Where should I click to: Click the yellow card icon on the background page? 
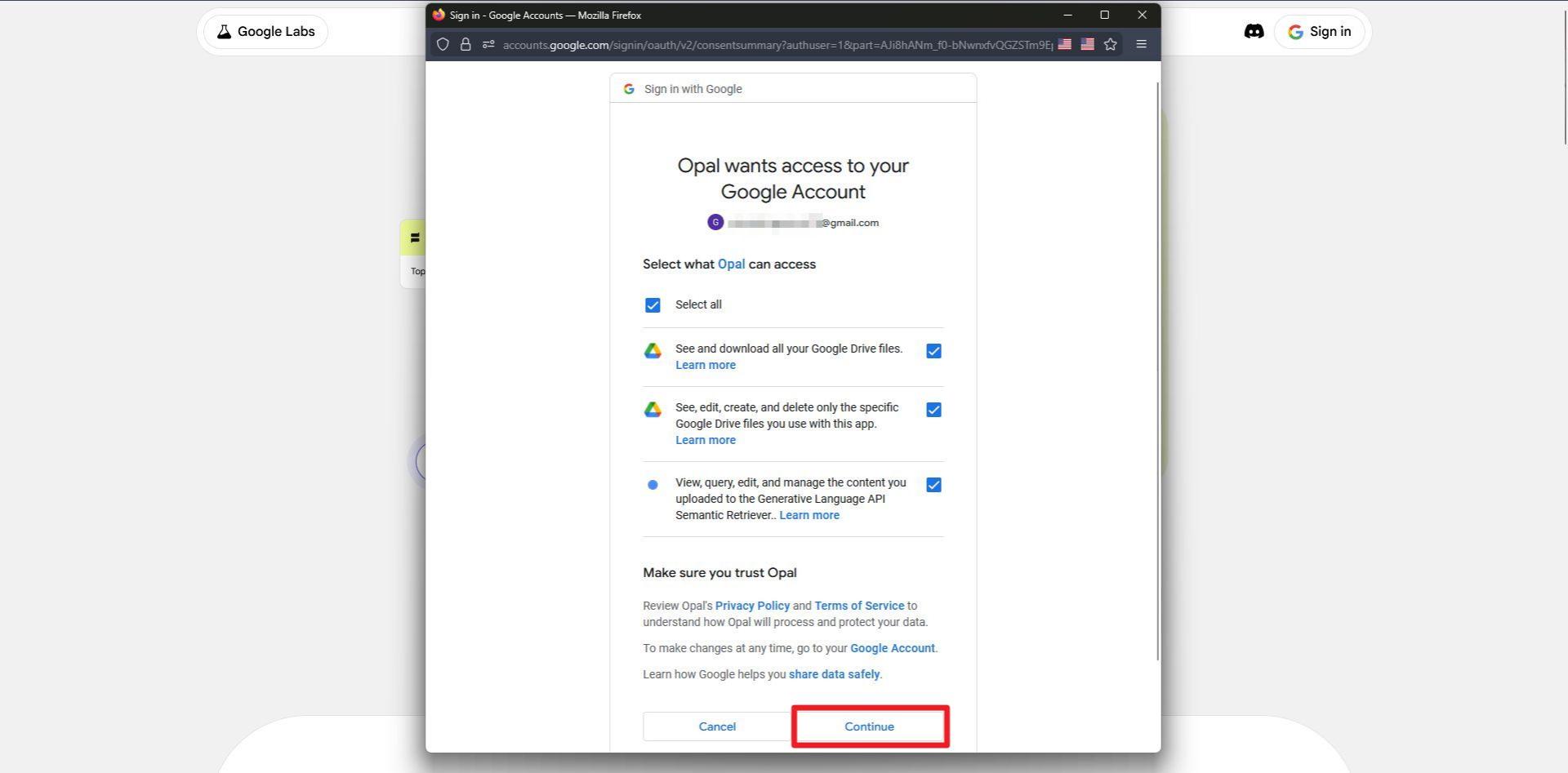[415, 238]
